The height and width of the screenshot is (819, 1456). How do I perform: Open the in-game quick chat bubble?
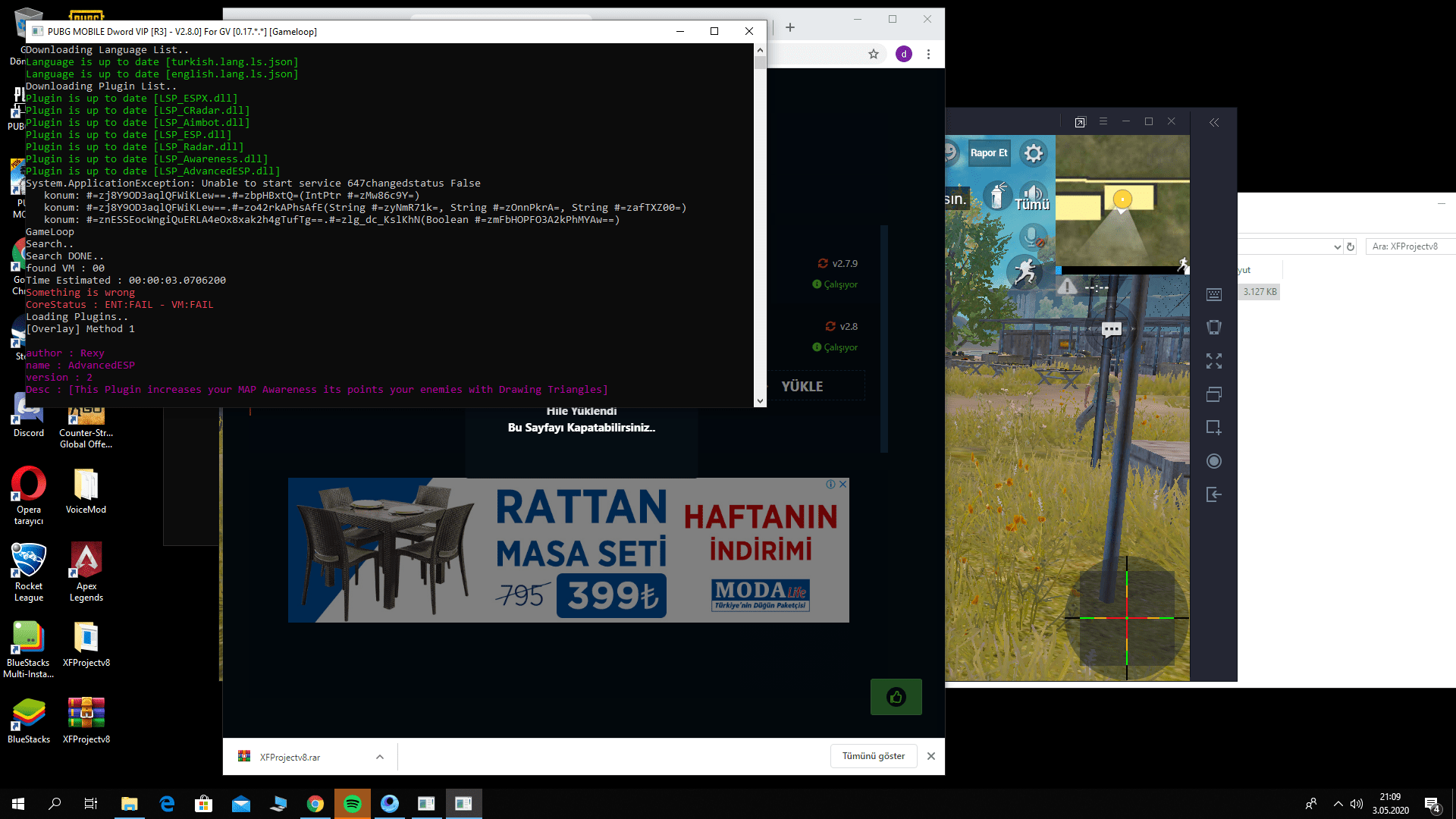tap(1112, 329)
